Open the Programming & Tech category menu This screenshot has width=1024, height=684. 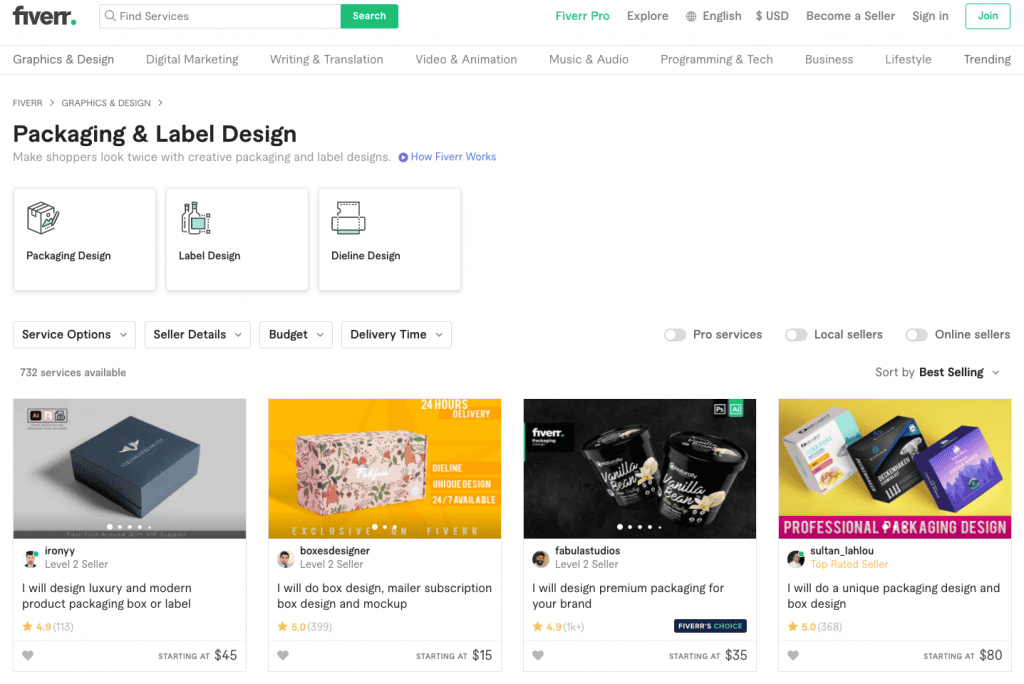(x=716, y=59)
